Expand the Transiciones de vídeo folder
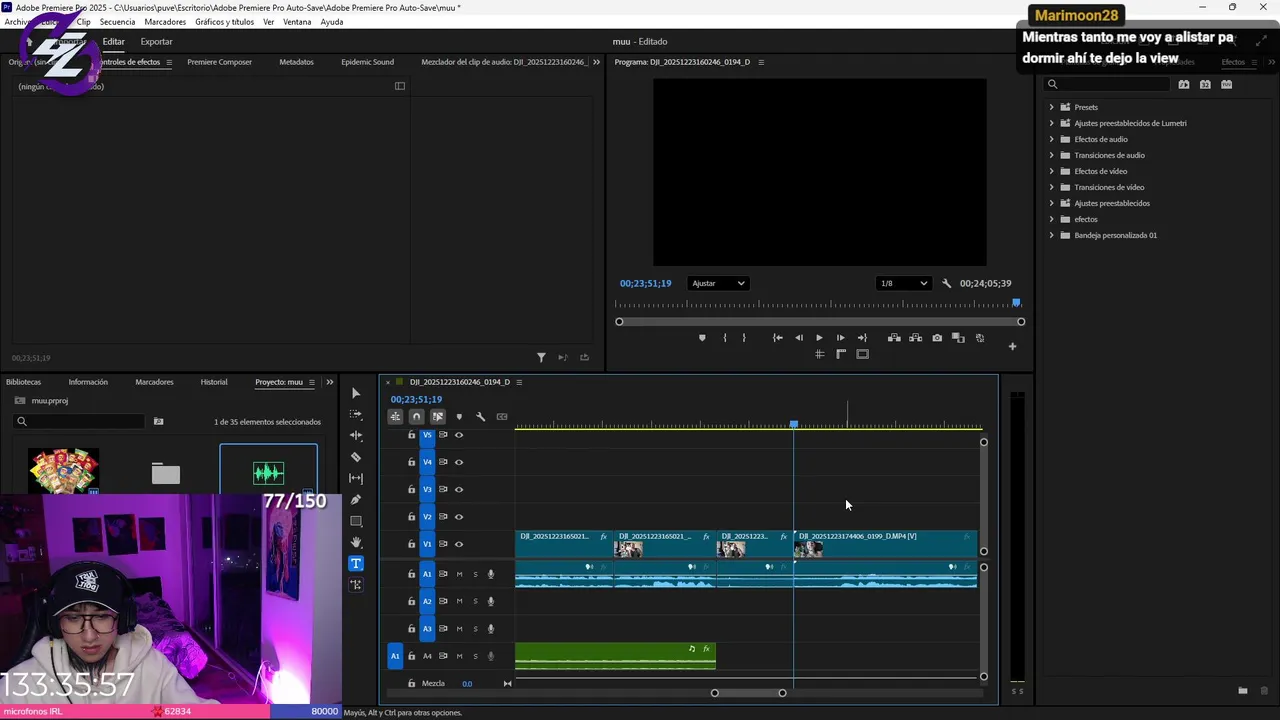 tap(1051, 187)
